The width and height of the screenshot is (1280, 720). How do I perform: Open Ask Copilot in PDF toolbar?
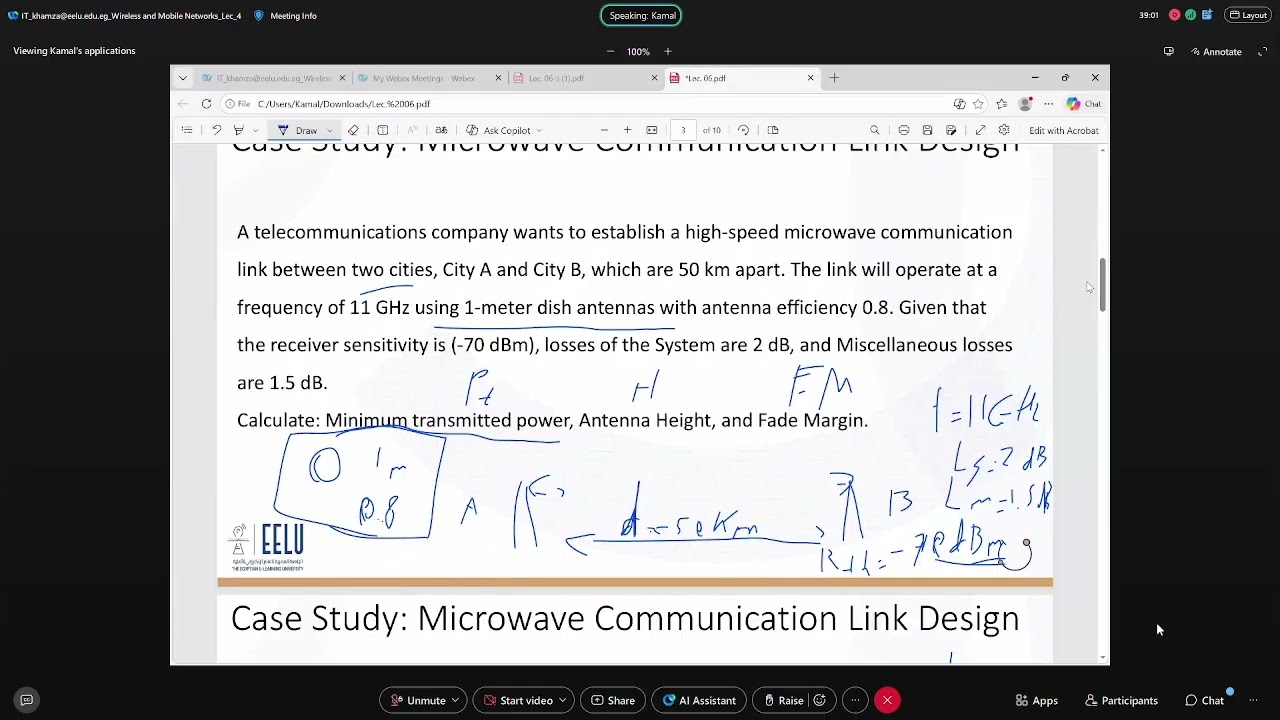tap(499, 130)
